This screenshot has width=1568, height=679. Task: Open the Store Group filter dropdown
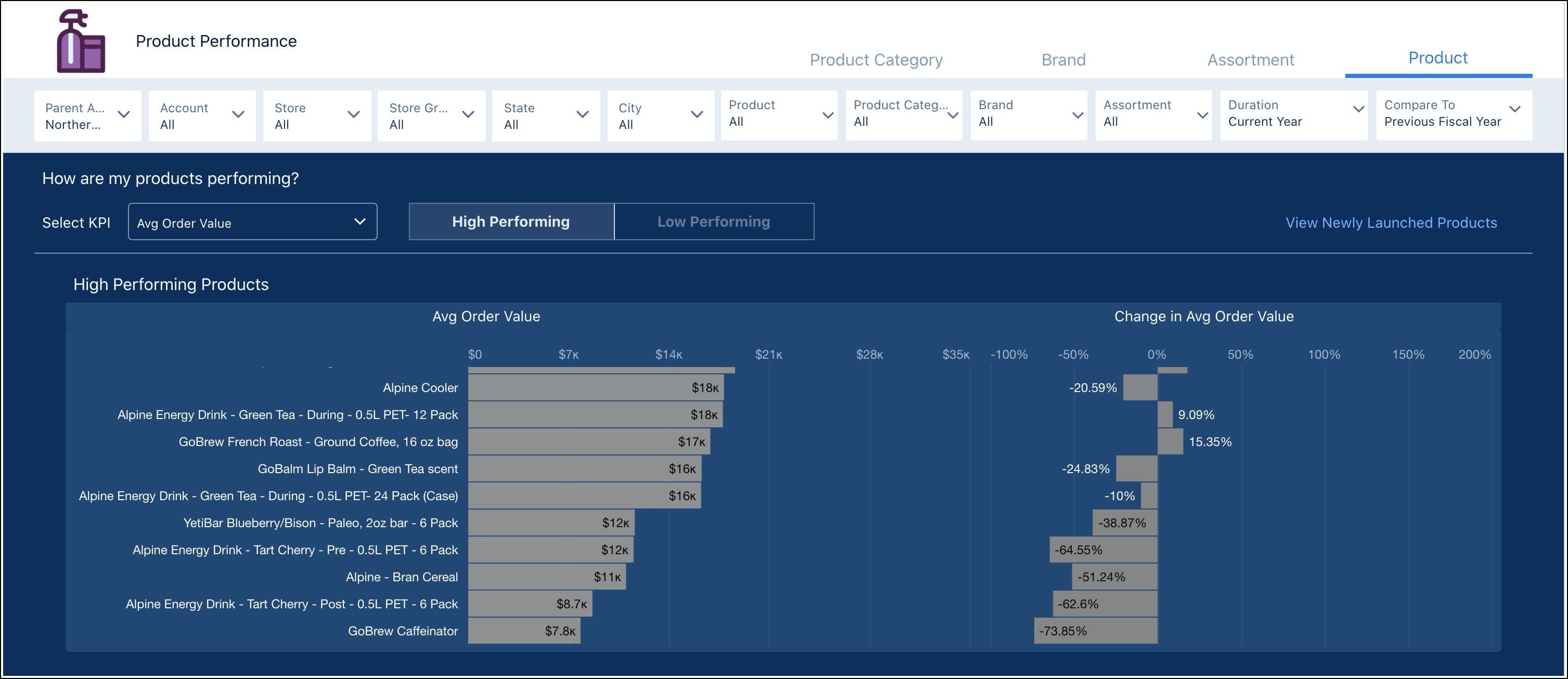pyautogui.click(x=468, y=114)
